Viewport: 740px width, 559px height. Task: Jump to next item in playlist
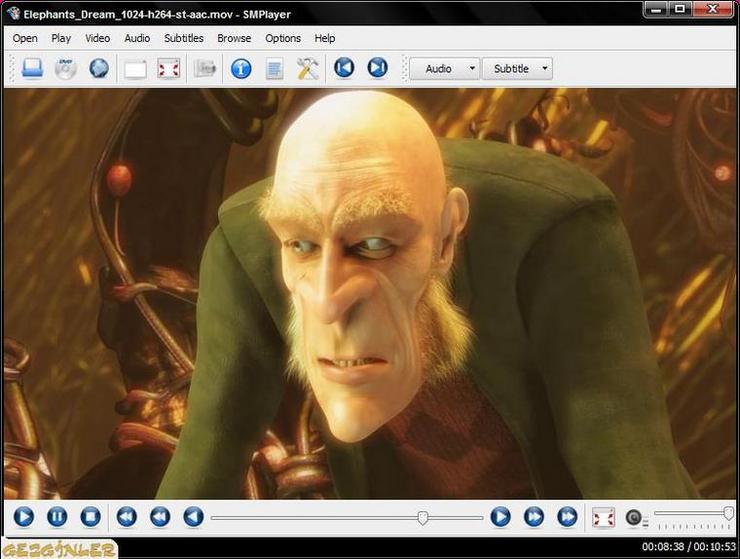(x=378, y=68)
